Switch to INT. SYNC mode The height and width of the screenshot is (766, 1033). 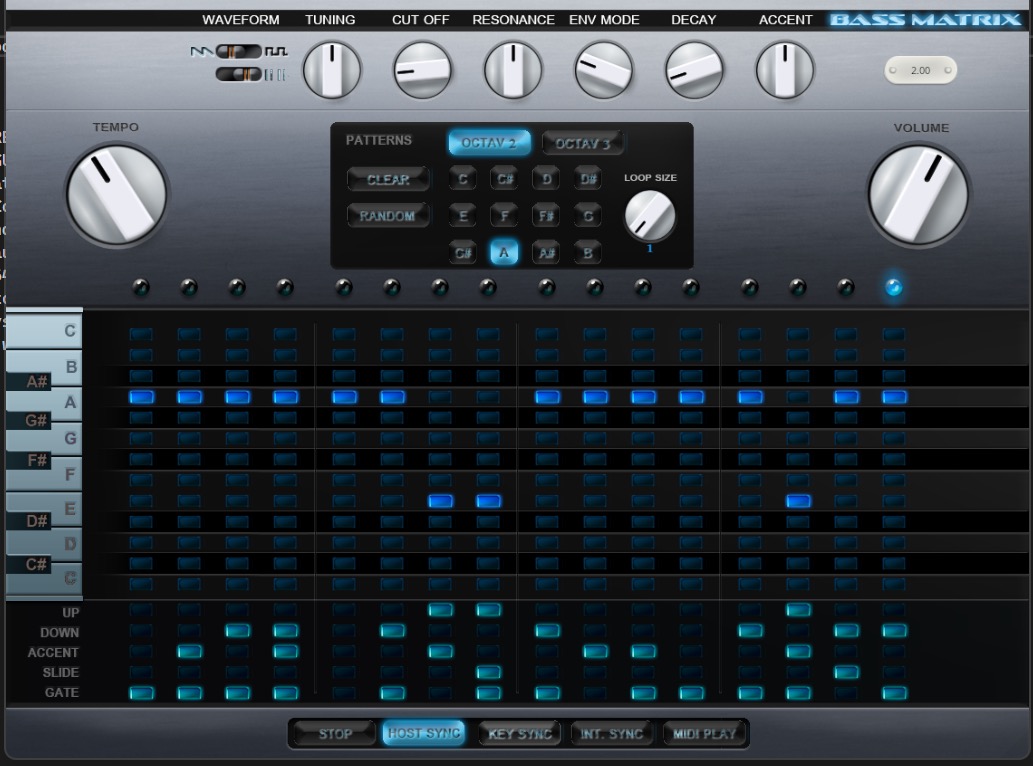[611, 733]
